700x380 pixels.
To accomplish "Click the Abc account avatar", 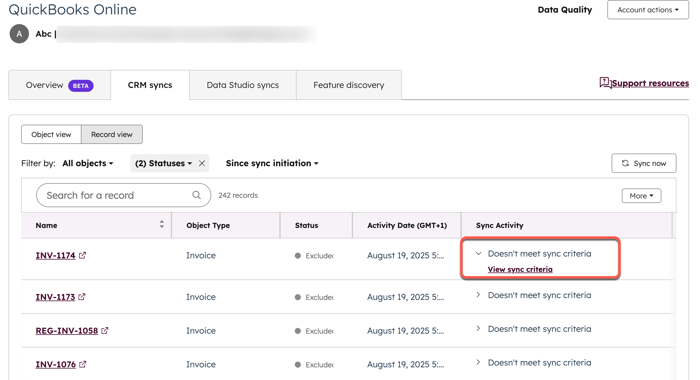I will (19, 34).
